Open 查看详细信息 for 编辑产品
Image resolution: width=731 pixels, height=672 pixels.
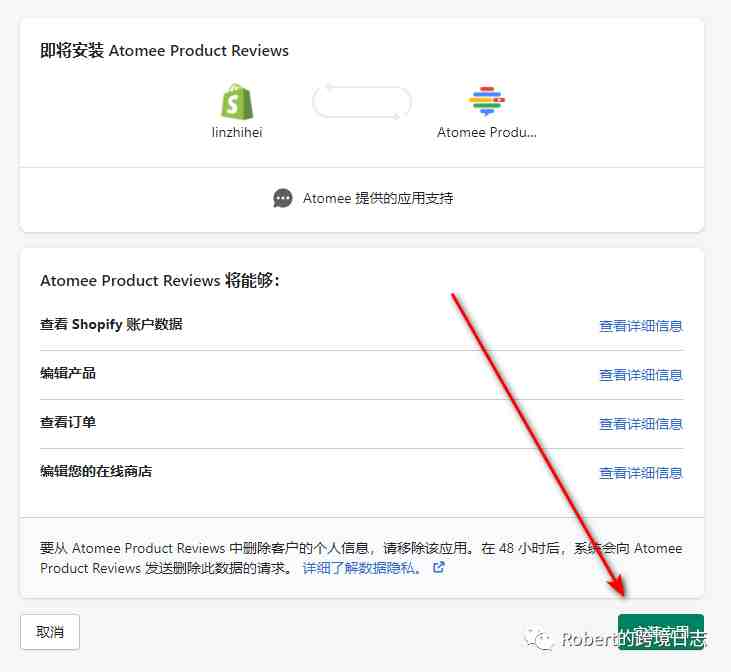click(641, 375)
